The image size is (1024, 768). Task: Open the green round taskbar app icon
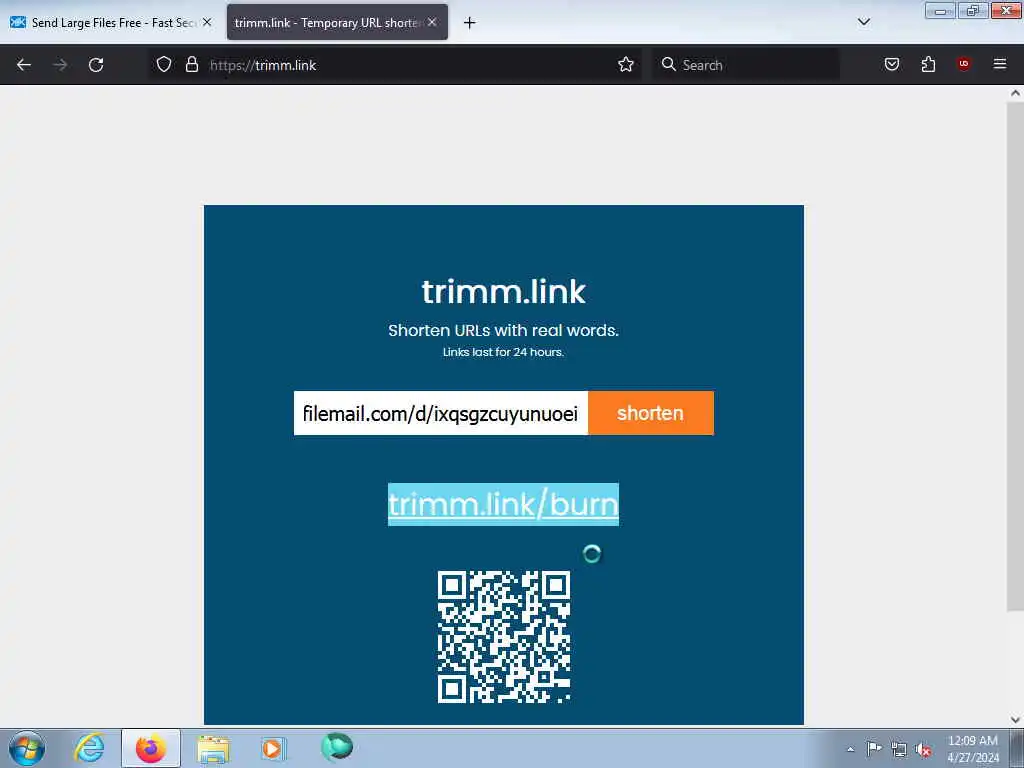pyautogui.click(x=337, y=747)
